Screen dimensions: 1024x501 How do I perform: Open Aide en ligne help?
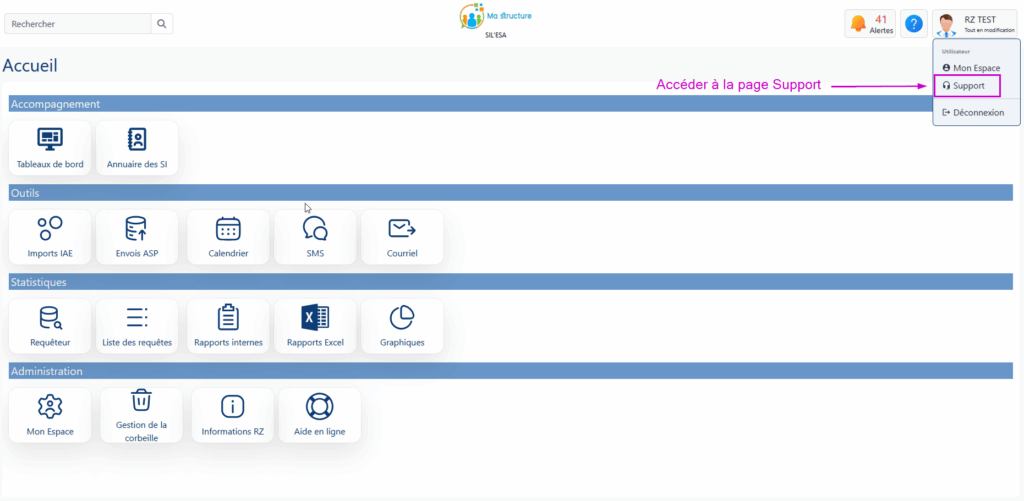click(x=320, y=415)
